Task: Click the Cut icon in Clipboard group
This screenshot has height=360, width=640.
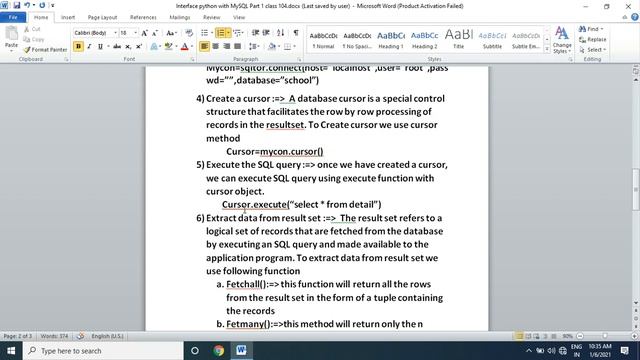Action: click(27, 29)
